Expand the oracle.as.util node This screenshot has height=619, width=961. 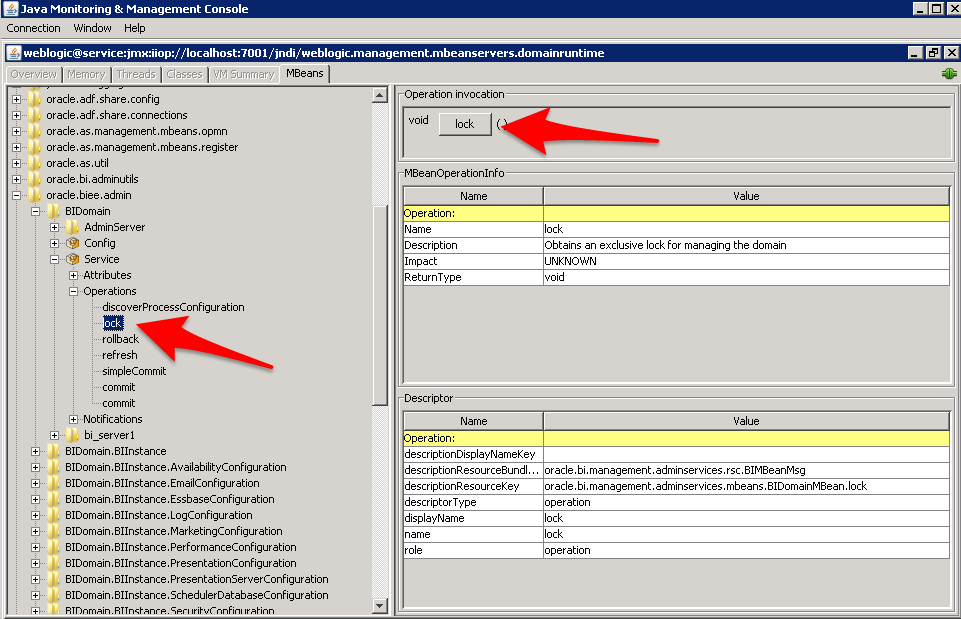17,163
